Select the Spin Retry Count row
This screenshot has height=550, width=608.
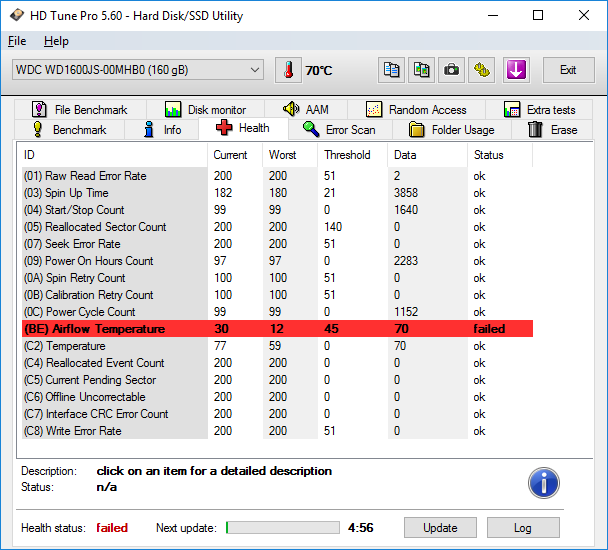[x=277, y=278]
